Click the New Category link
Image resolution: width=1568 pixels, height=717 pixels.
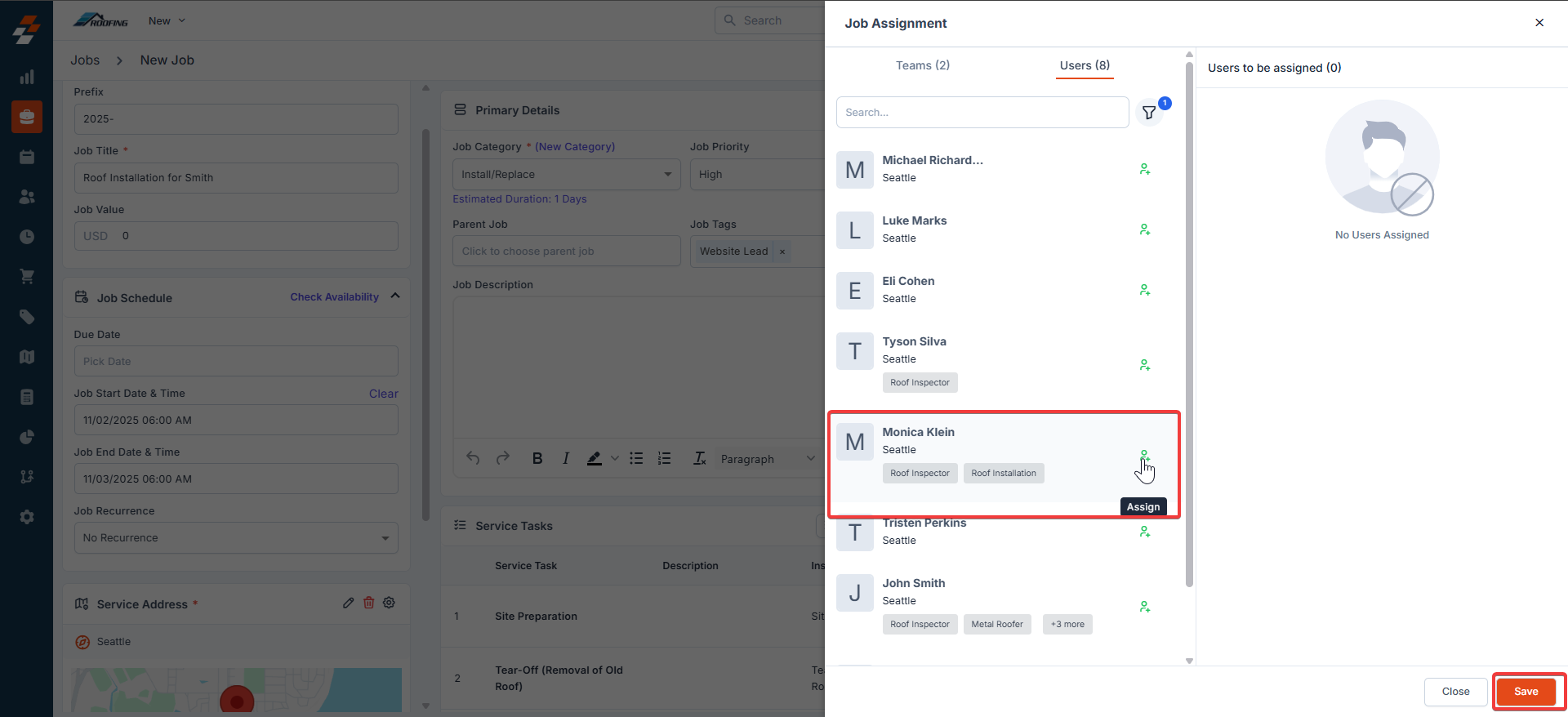point(575,147)
